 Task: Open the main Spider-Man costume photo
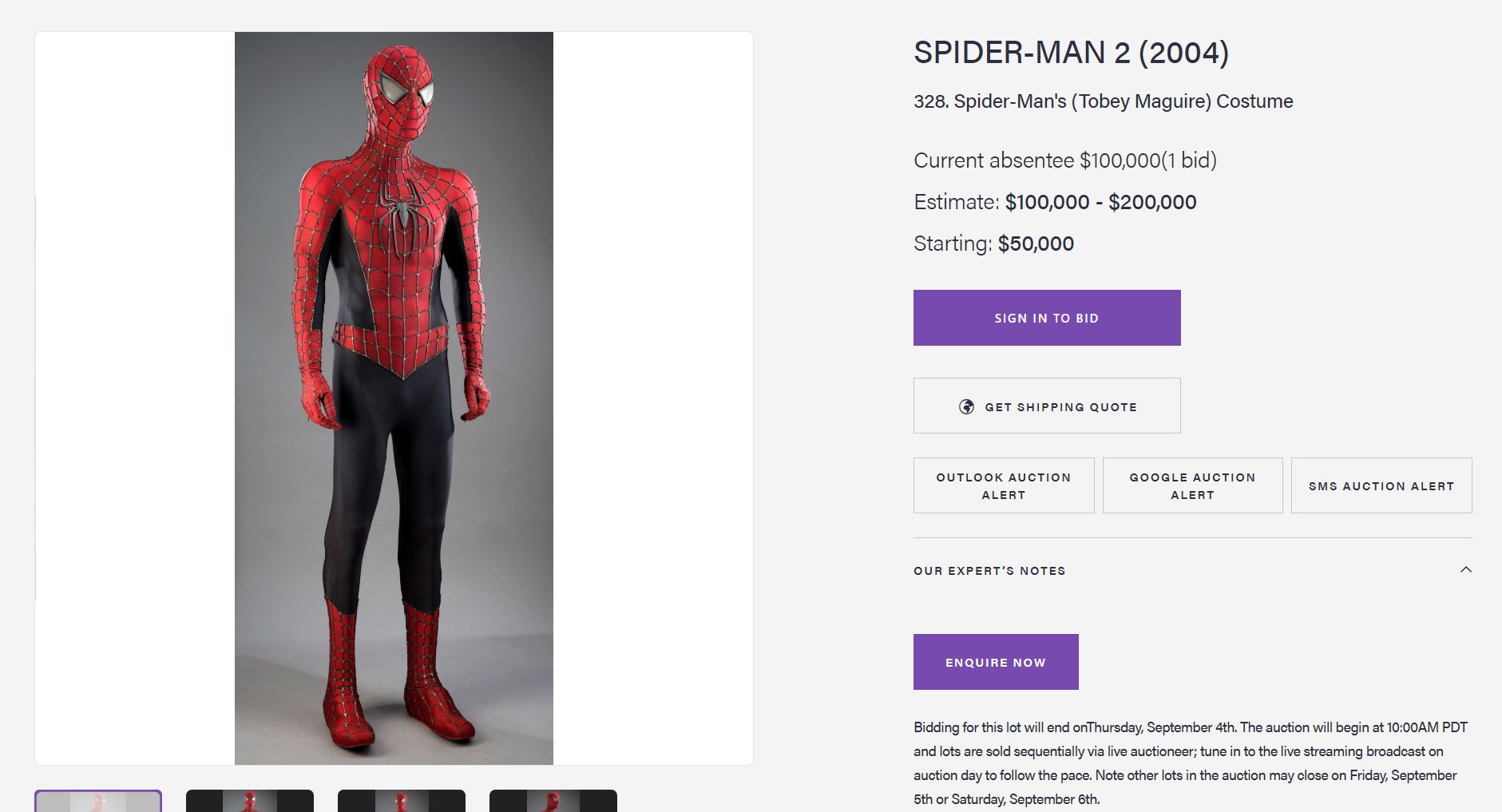coord(394,398)
